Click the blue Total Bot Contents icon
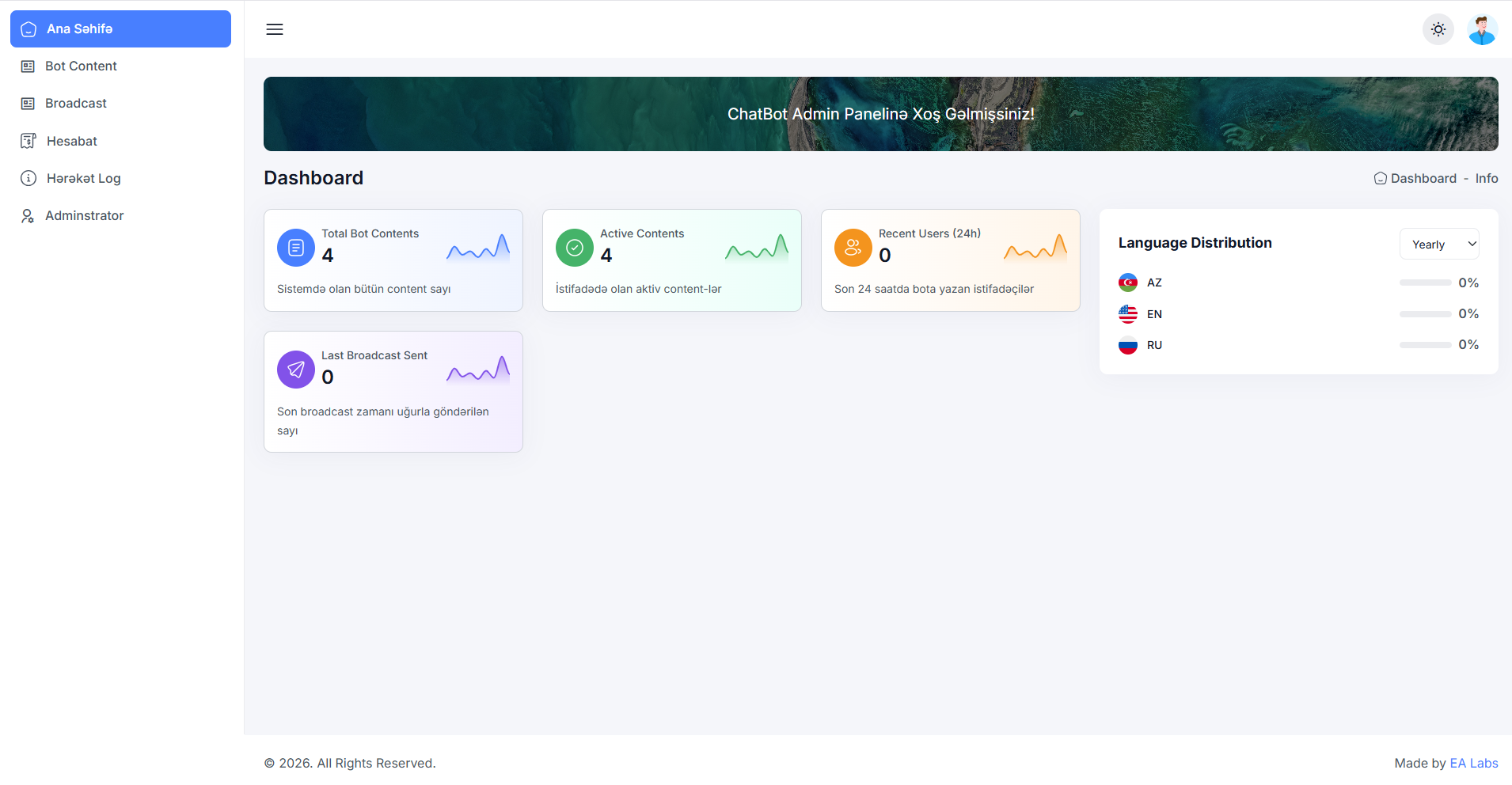The image size is (1512, 785). click(296, 248)
